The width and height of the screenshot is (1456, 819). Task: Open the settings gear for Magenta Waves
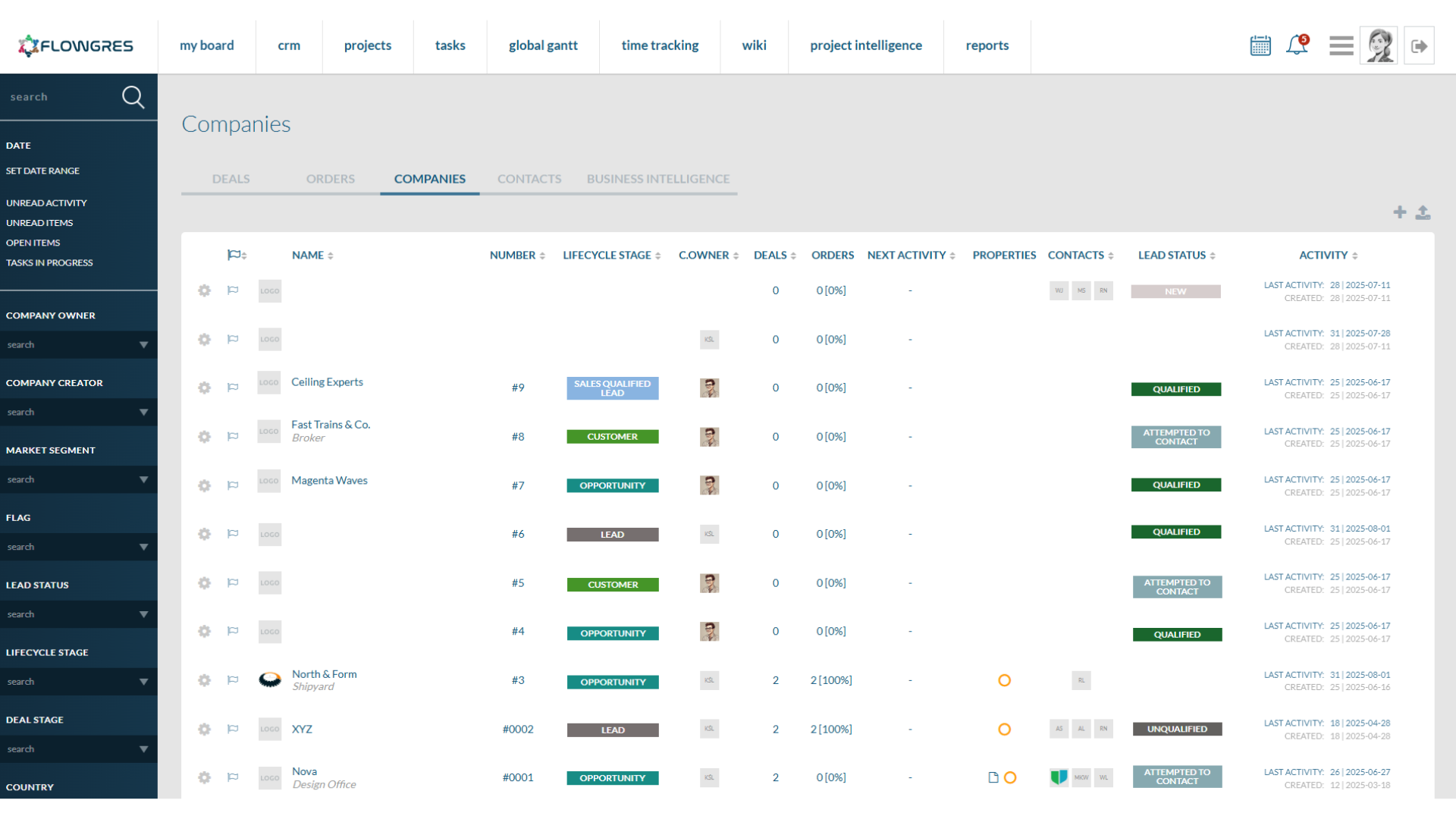point(204,485)
